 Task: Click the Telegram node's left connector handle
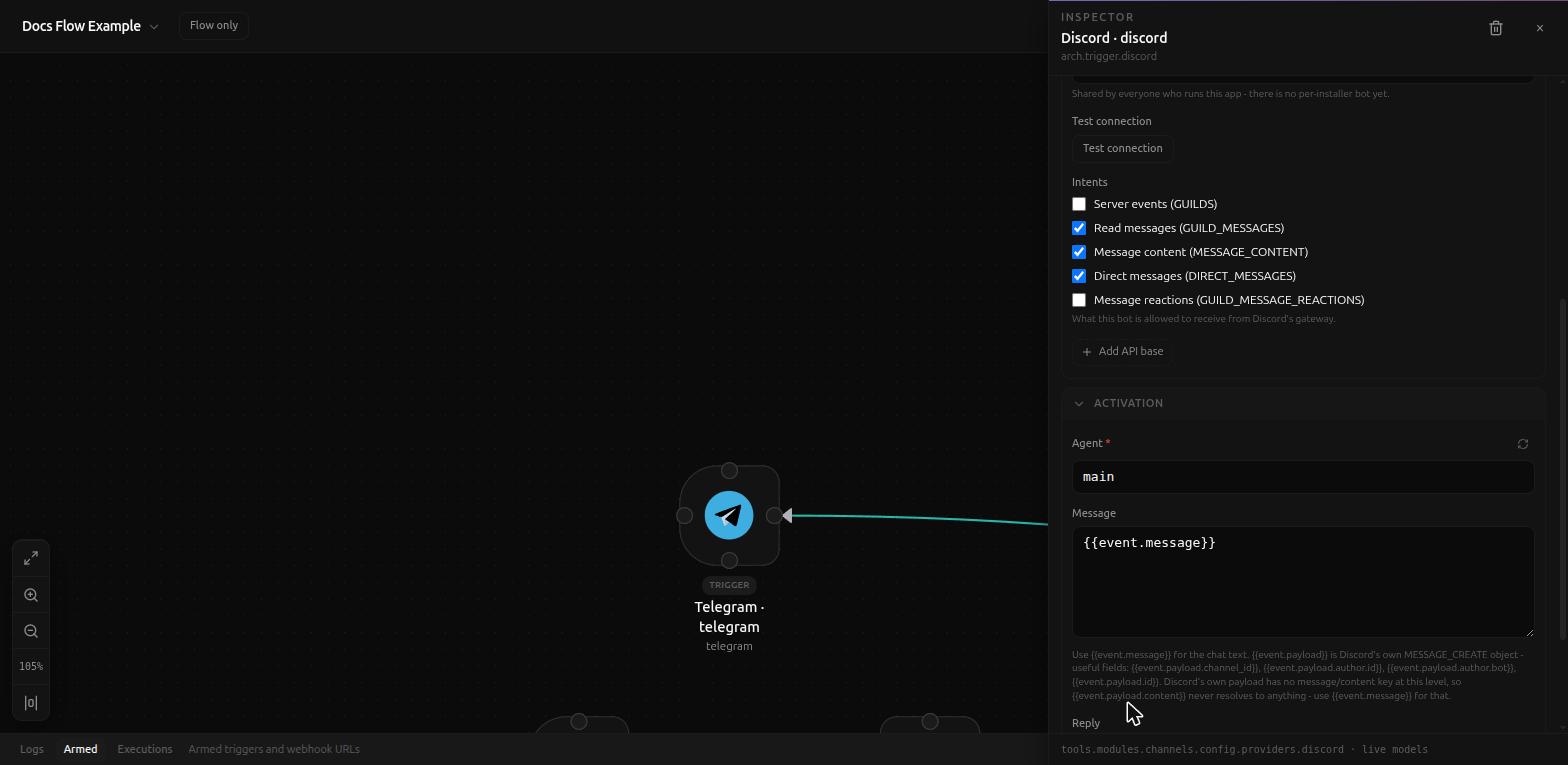[x=684, y=515]
